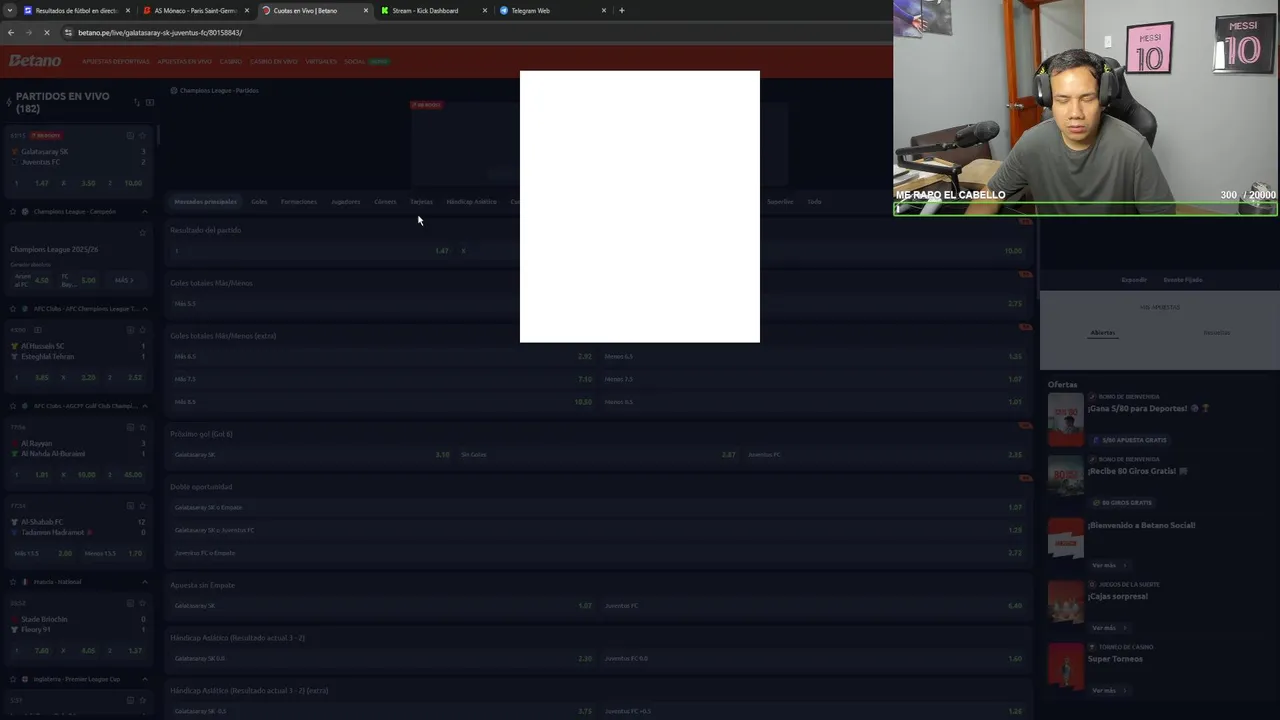The image size is (1280, 720).
Task: Select the Goles market tab
Action: pyautogui.click(x=259, y=202)
